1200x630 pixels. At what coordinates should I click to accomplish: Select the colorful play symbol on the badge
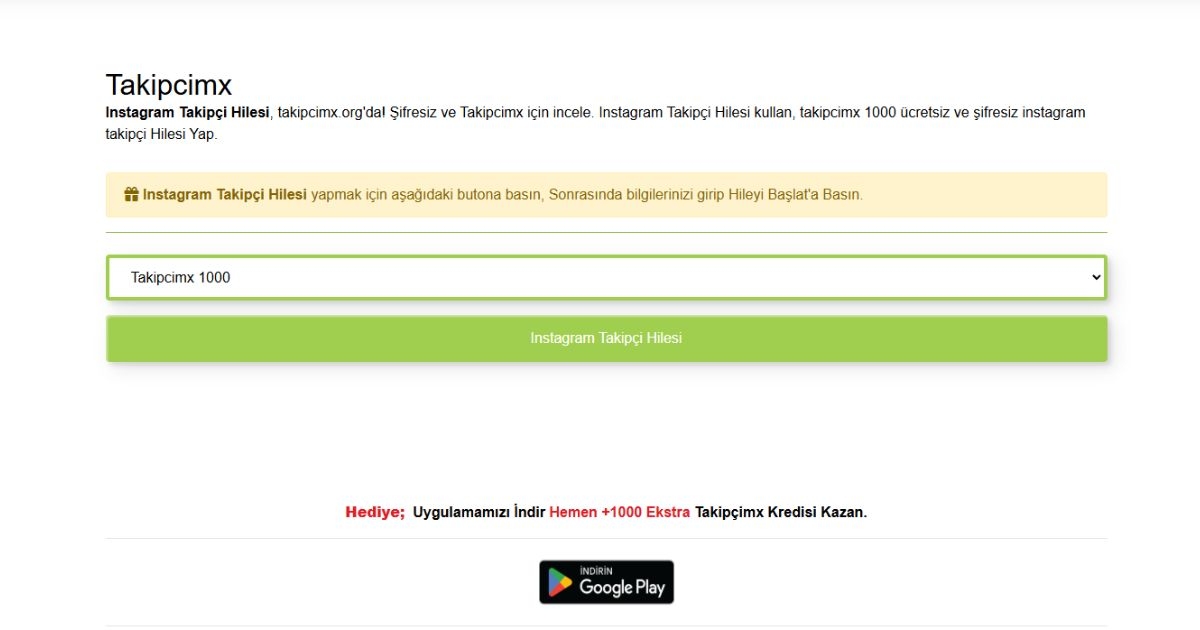(560, 581)
